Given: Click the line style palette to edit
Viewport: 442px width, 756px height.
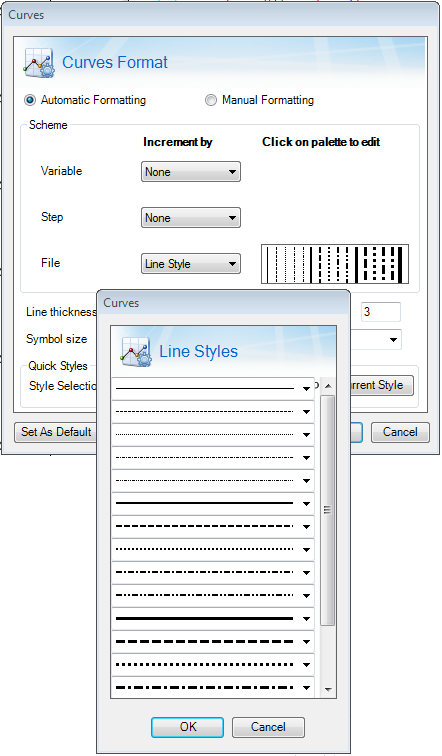Looking at the screenshot, I should 335,264.
